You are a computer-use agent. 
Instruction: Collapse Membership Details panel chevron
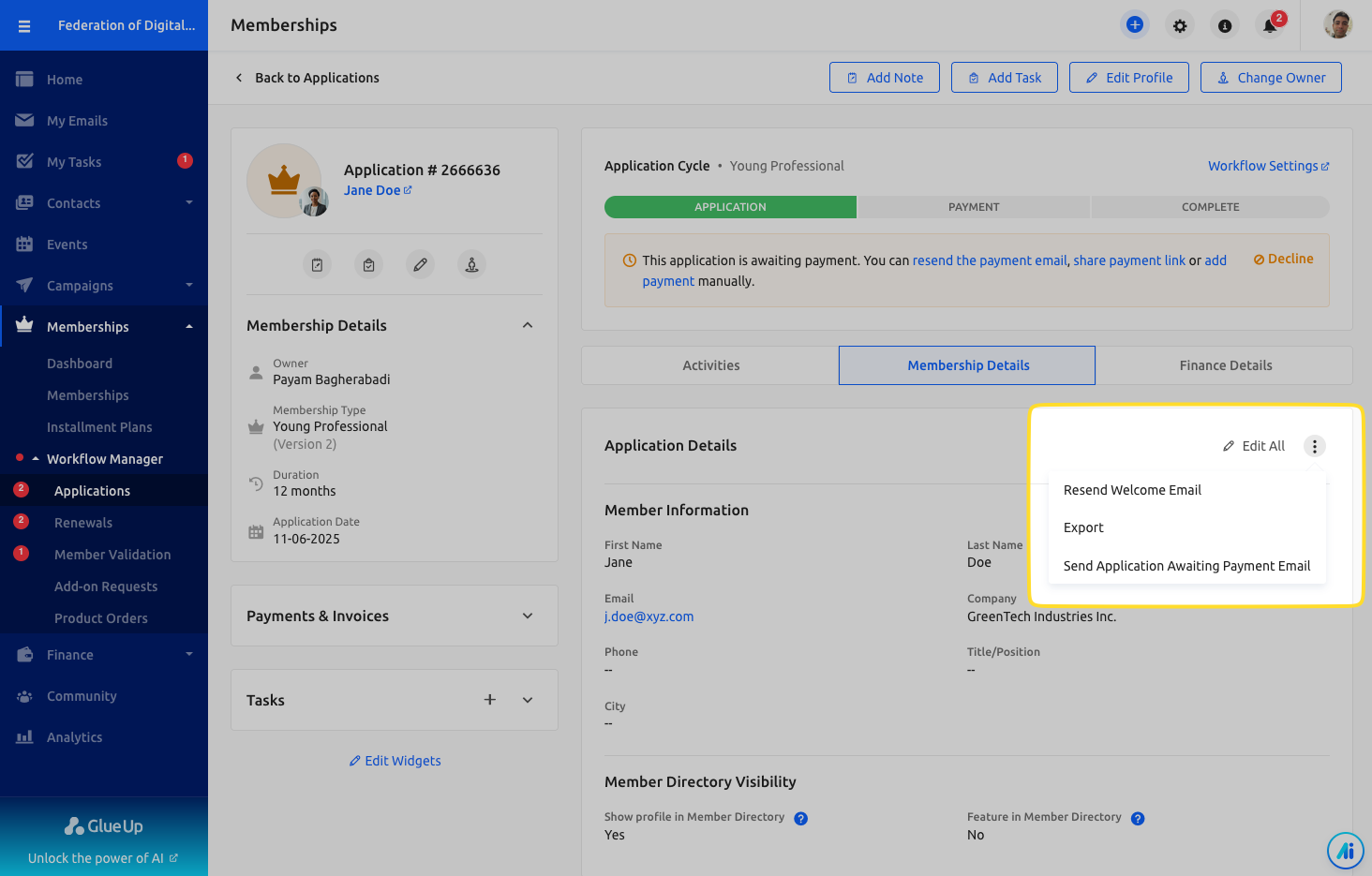[x=528, y=325]
